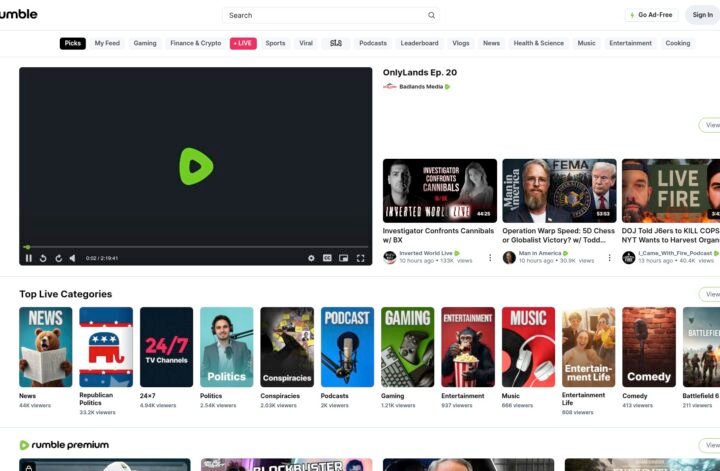Open the Gaming tab
This screenshot has width=720, height=471.
click(x=145, y=43)
